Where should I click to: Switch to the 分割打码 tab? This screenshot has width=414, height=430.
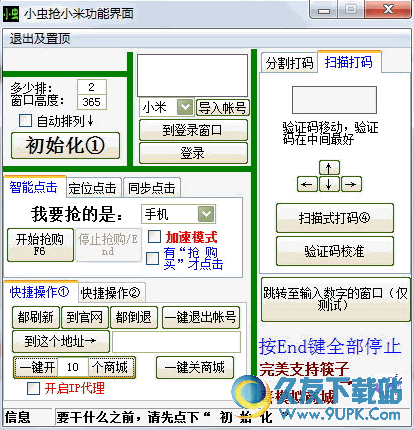click(289, 63)
